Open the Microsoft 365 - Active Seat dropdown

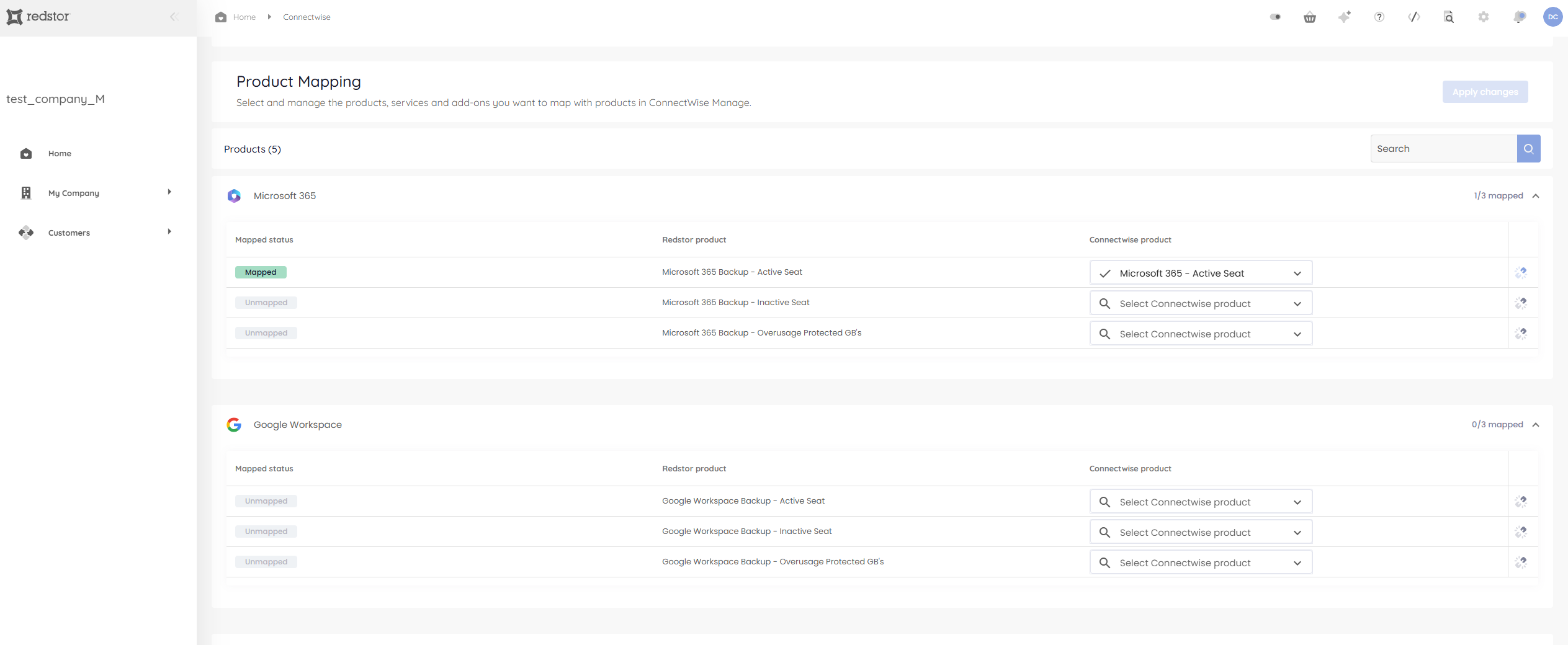pos(1201,273)
